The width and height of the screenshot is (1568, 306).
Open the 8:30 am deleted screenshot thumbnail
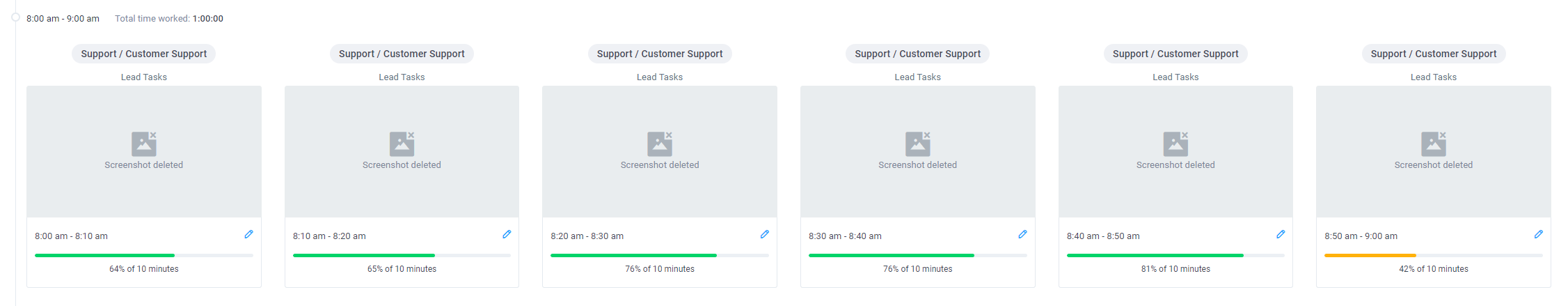click(x=918, y=151)
